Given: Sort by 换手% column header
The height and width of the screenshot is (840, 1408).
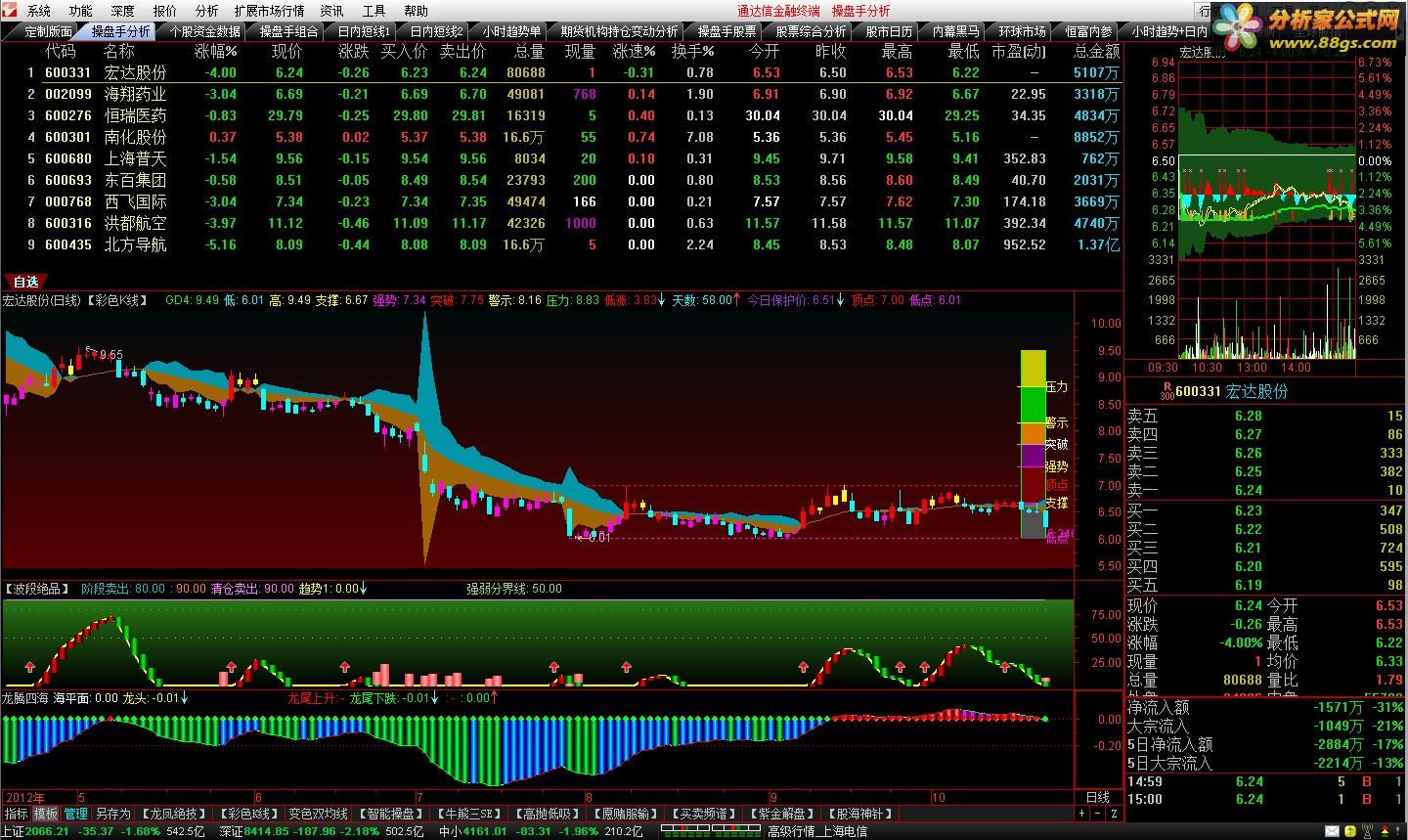Looking at the screenshot, I should click(692, 51).
